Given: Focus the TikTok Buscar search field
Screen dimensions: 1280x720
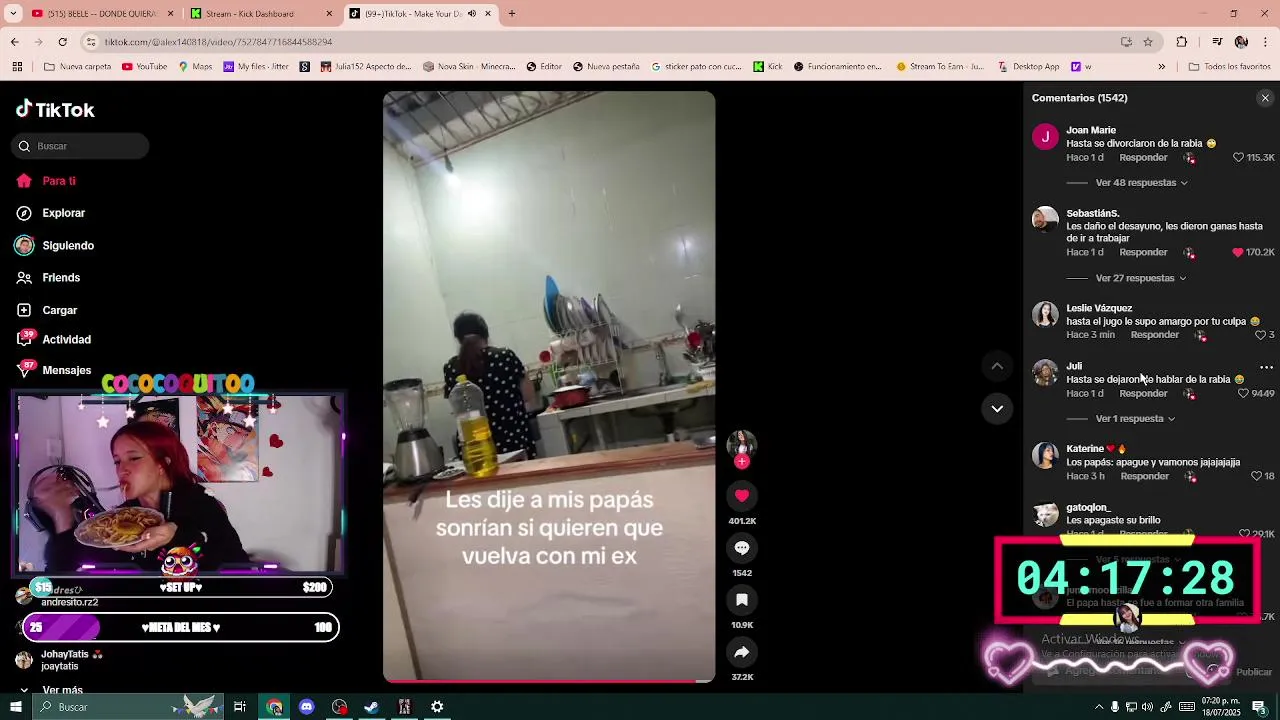Looking at the screenshot, I should pyautogui.click(x=80, y=146).
